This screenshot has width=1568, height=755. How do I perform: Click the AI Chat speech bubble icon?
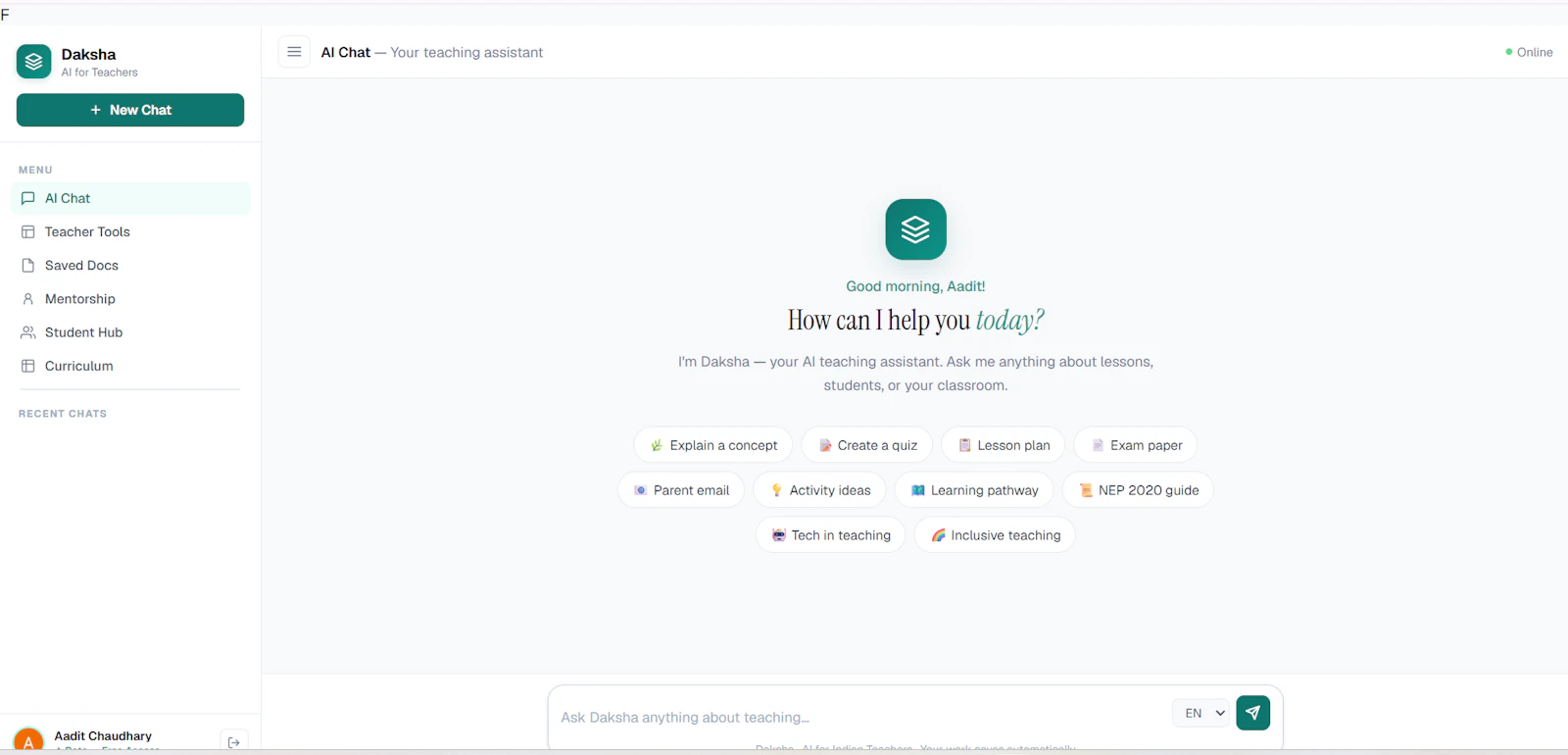[28, 198]
